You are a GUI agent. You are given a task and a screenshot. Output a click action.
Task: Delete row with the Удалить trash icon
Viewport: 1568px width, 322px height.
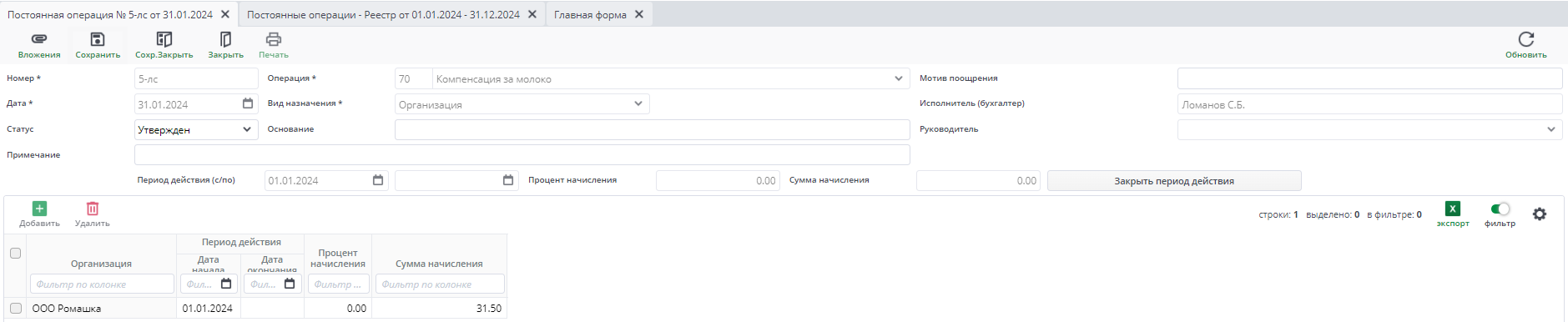point(93,209)
